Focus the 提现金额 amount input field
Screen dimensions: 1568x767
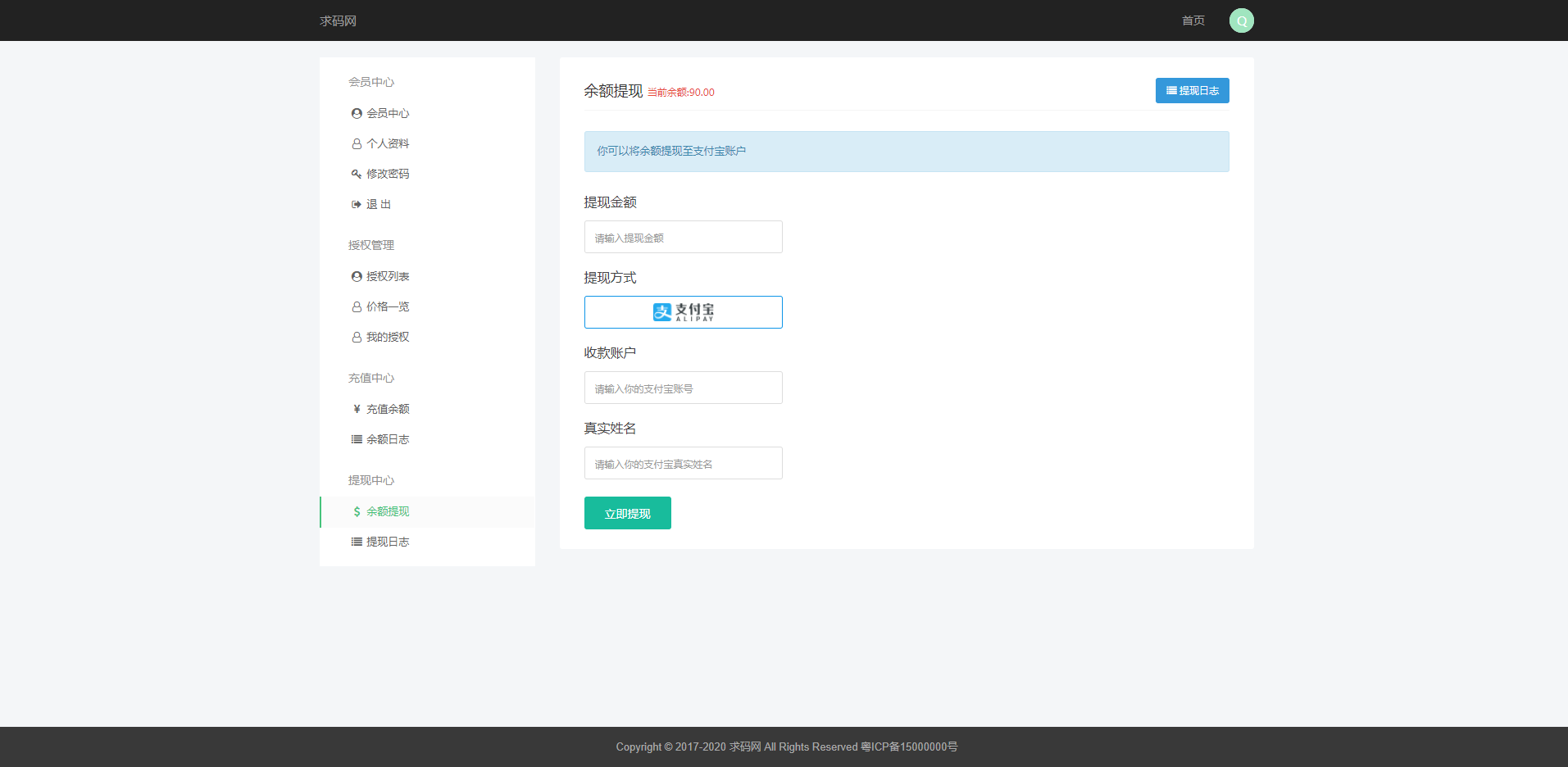tap(683, 238)
